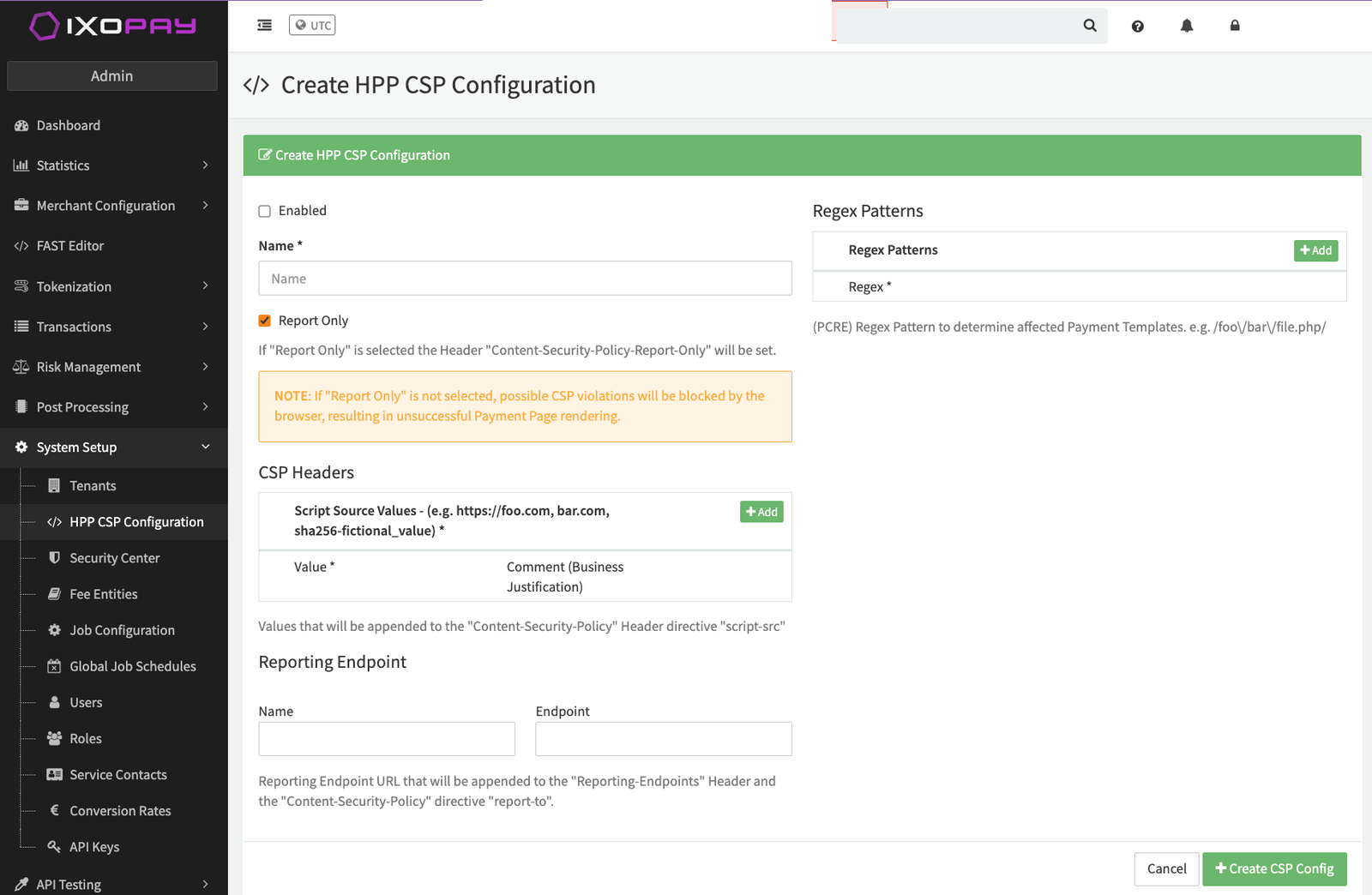The height and width of the screenshot is (895, 1372).
Task: Open notifications bell icon
Action: point(1187,26)
